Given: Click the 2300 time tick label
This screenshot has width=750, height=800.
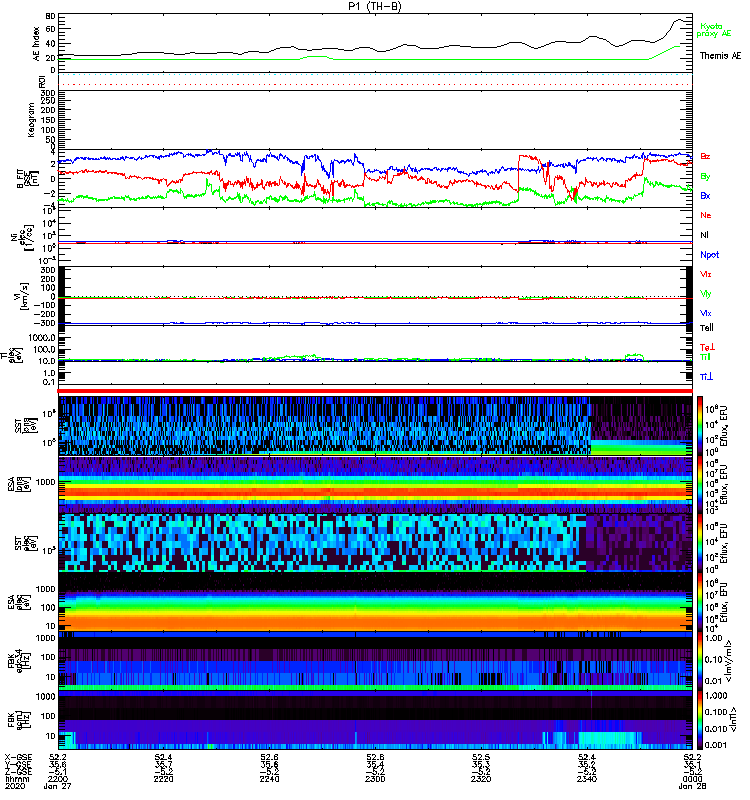Looking at the screenshot, I should tap(375, 779).
